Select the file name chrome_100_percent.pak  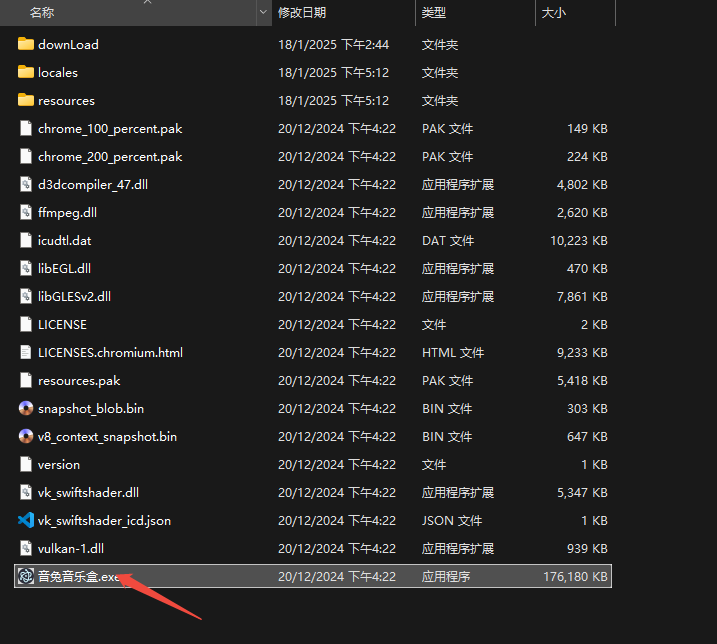click(110, 129)
